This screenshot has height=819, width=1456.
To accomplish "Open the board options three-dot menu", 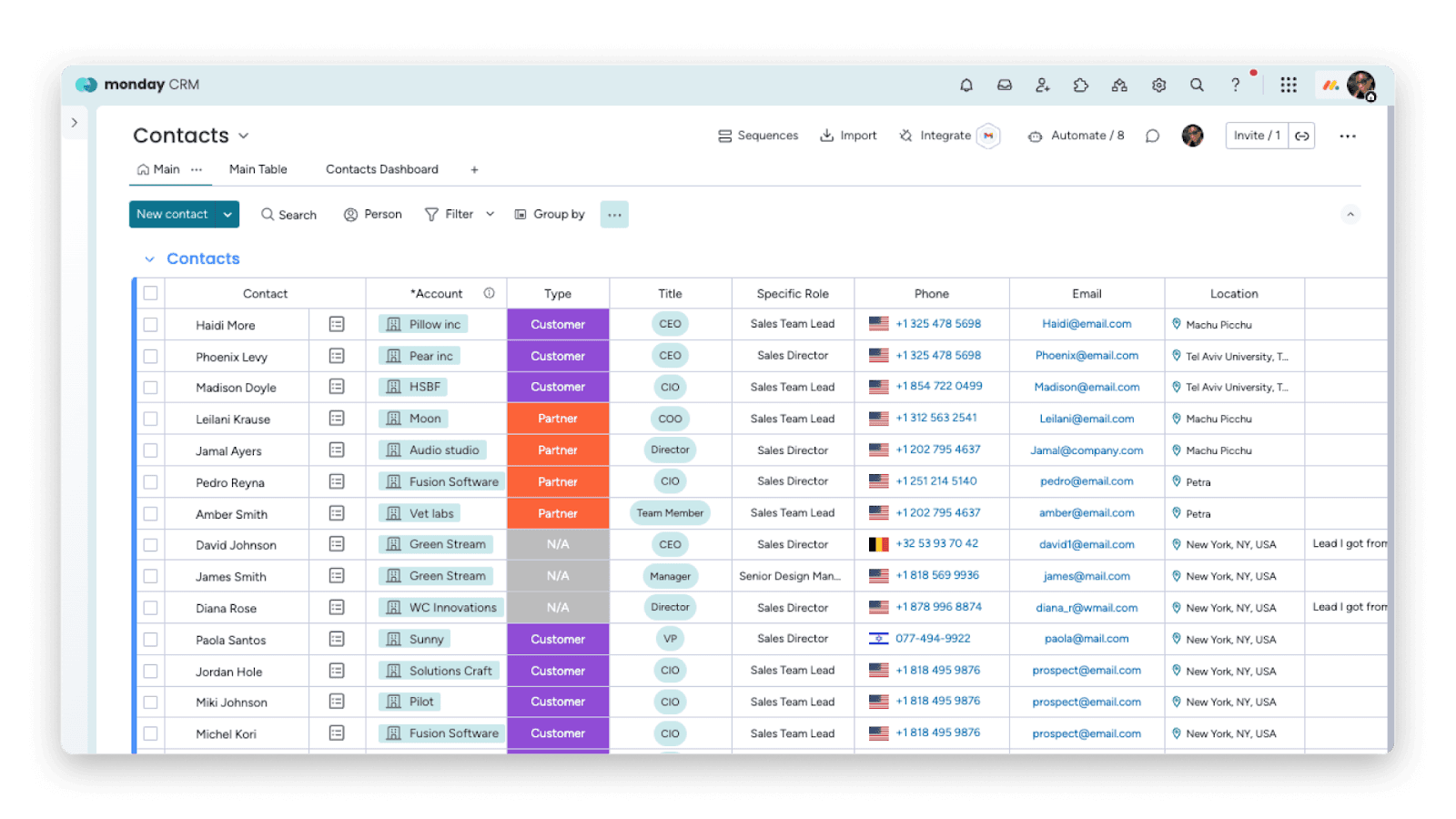I will [1348, 136].
